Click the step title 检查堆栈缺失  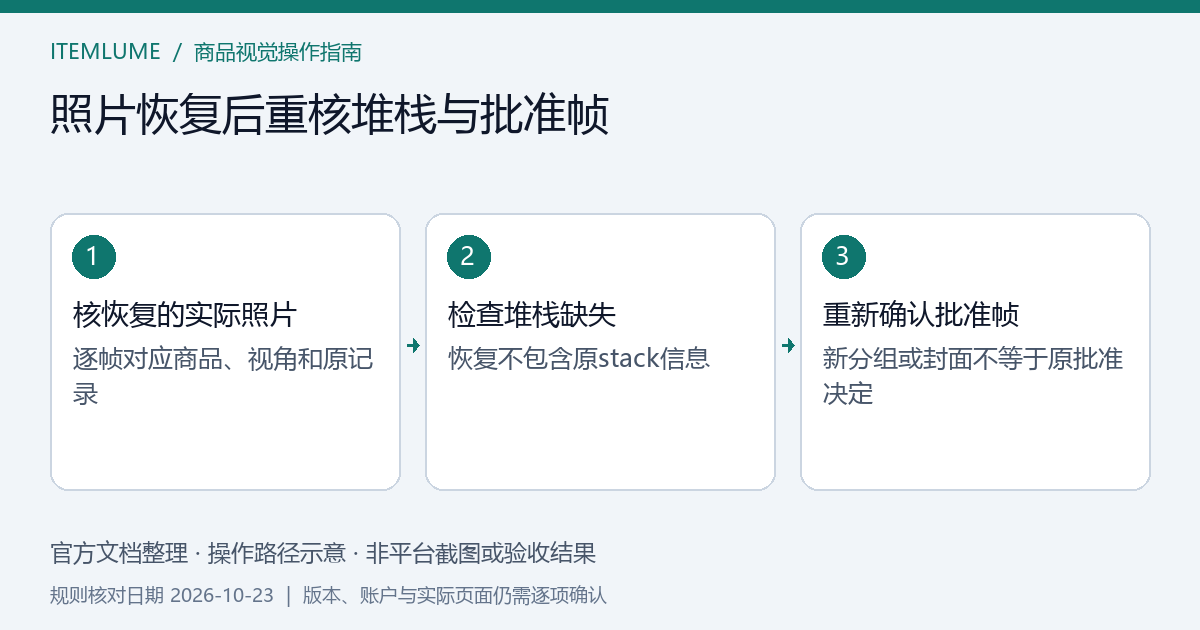tap(532, 315)
